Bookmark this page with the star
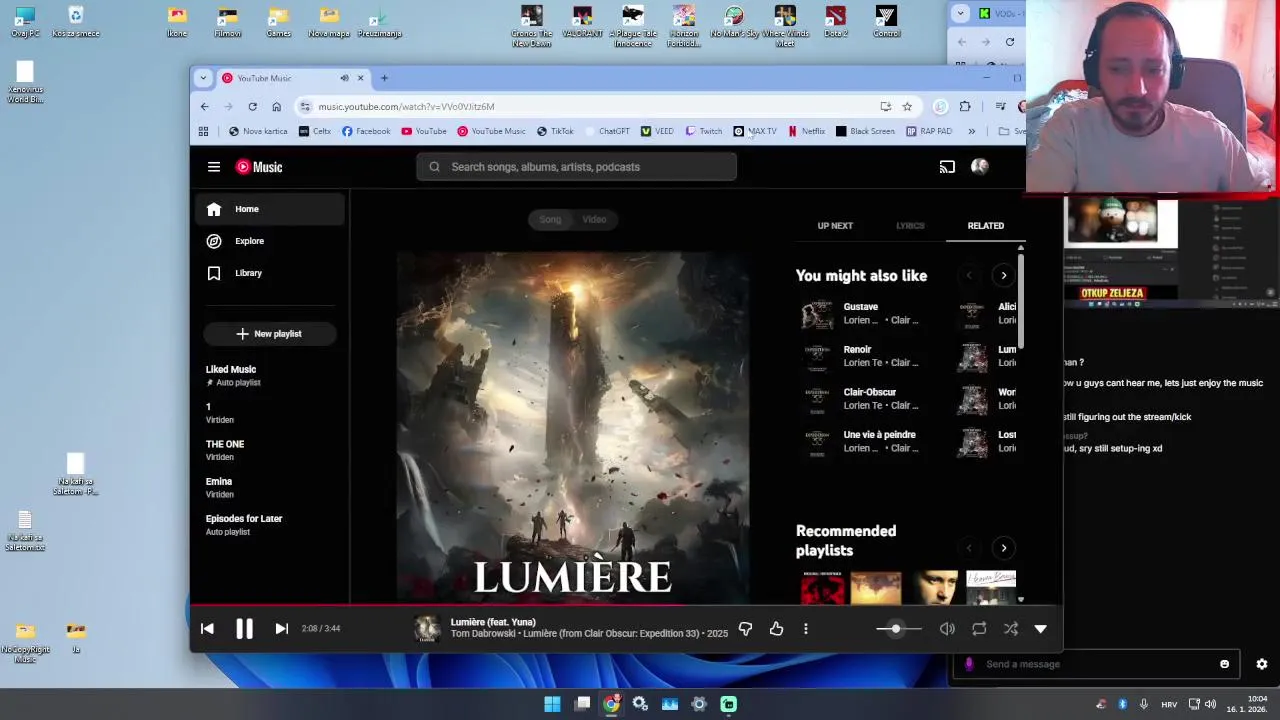The height and width of the screenshot is (720, 1280). (907, 106)
